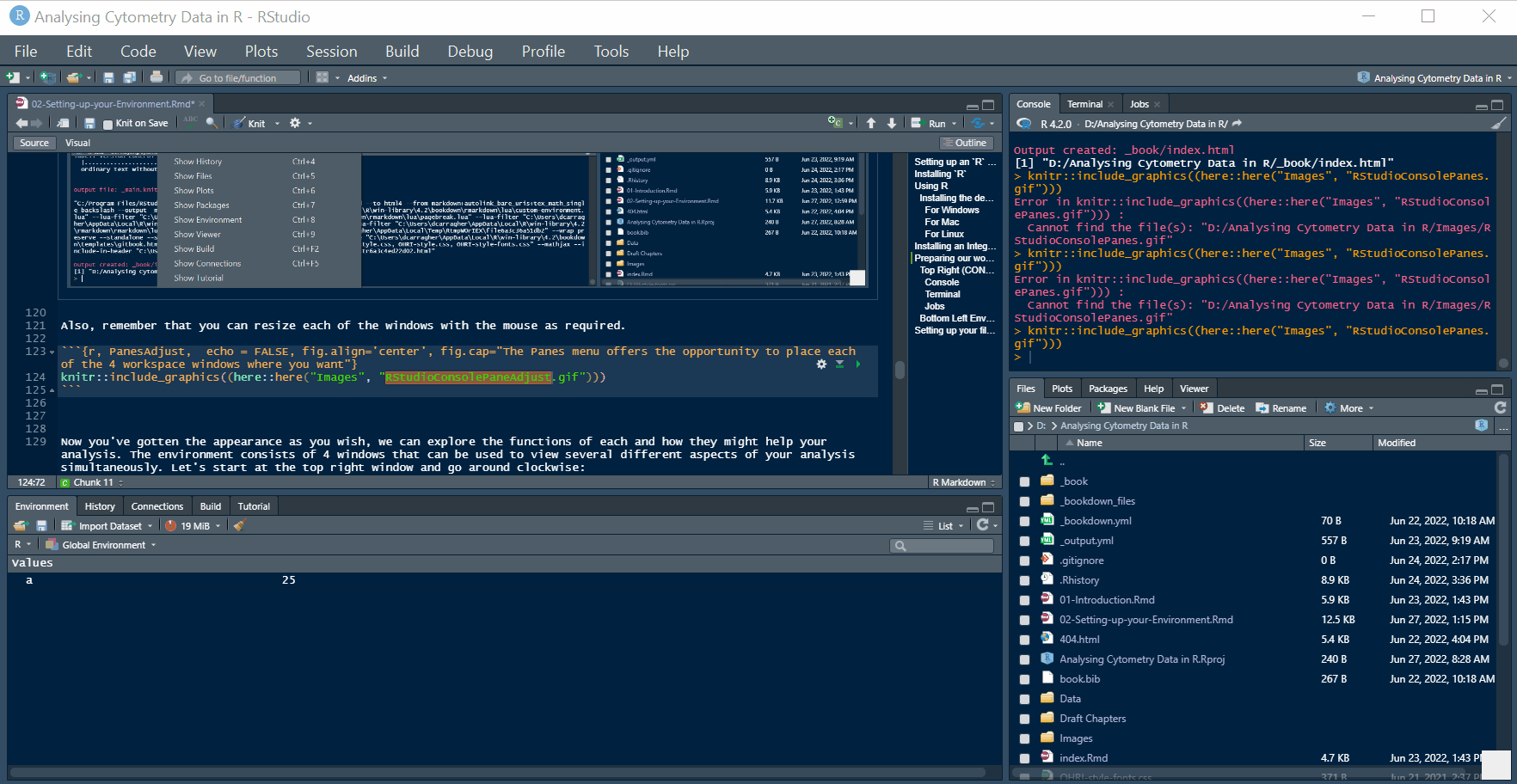This screenshot has height=784, width=1517.
Task: Refresh the Files pane listing
Action: click(x=1501, y=407)
